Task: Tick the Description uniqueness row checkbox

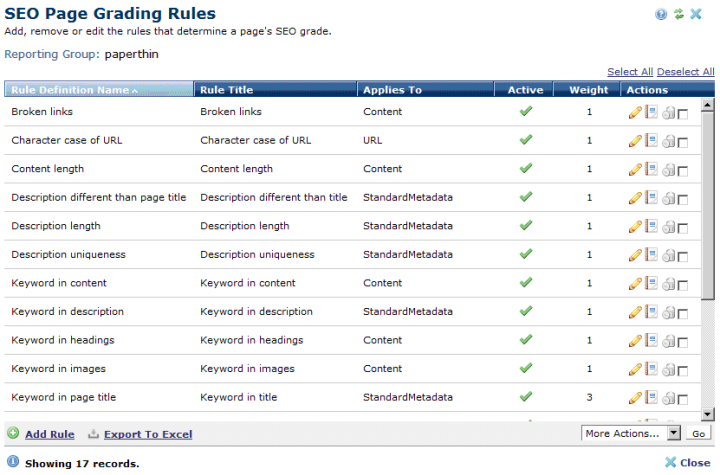Action: 683,257
